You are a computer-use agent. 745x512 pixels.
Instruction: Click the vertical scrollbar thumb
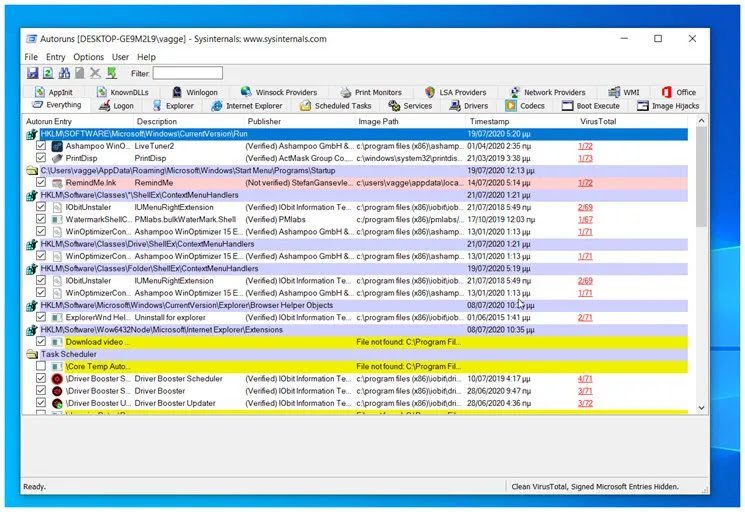(701, 177)
